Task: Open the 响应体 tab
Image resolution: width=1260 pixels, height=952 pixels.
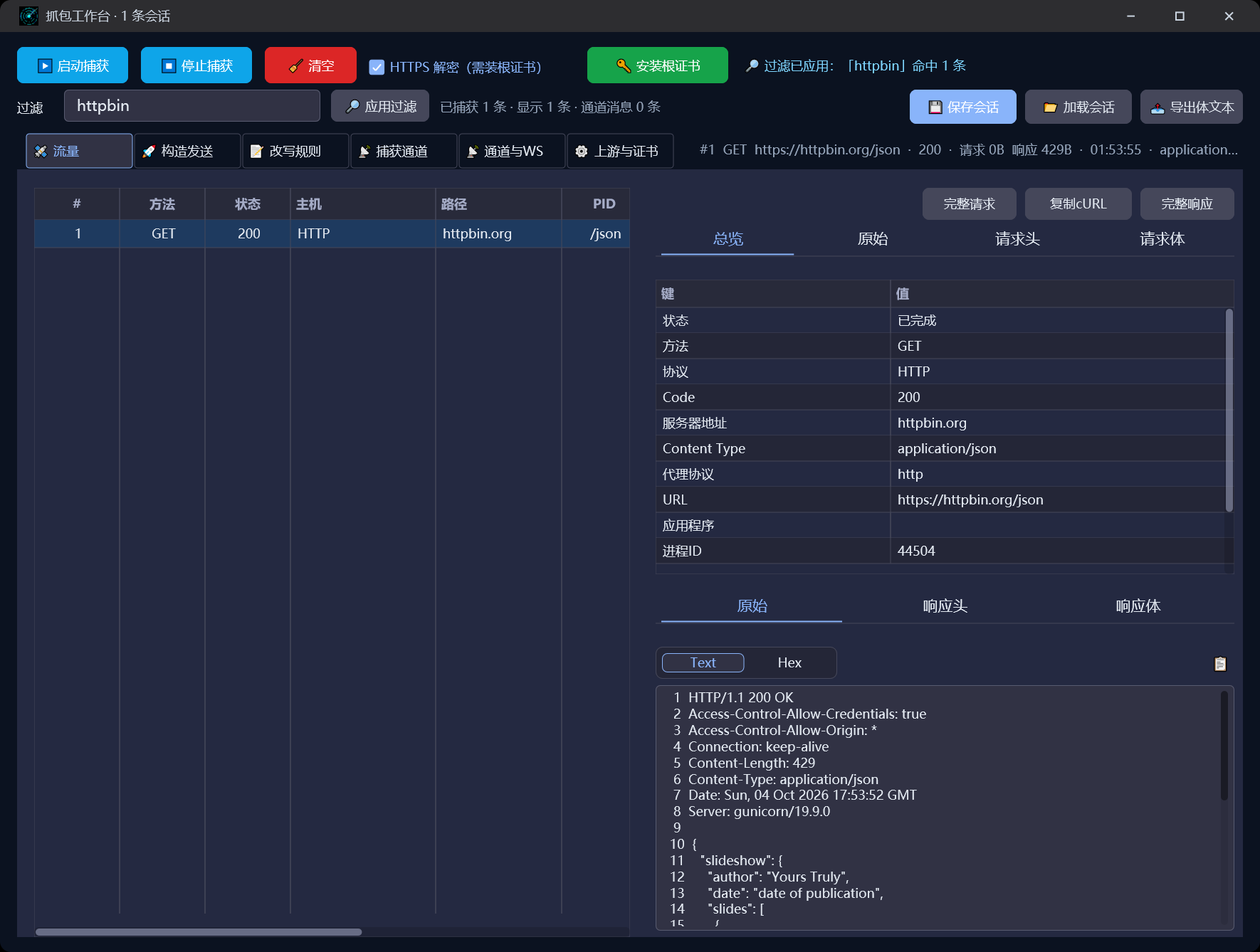Action: pyautogui.click(x=1138, y=606)
